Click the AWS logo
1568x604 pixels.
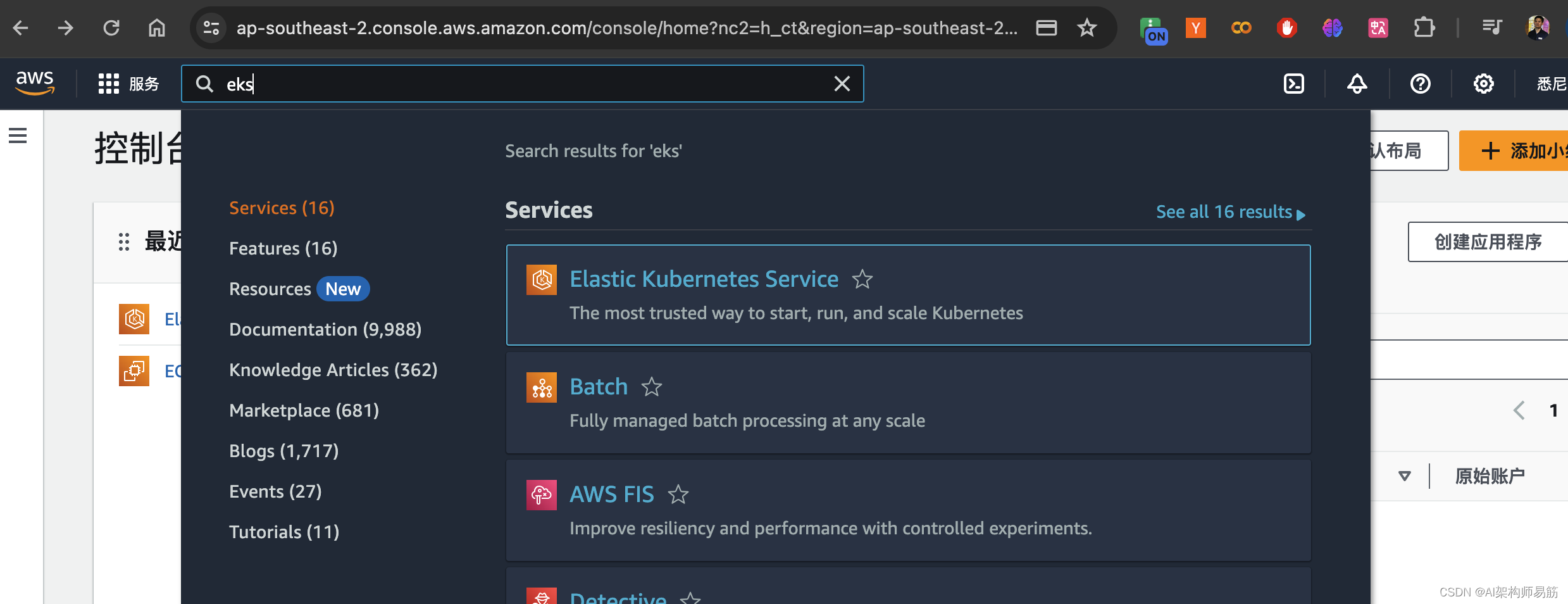click(x=35, y=83)
